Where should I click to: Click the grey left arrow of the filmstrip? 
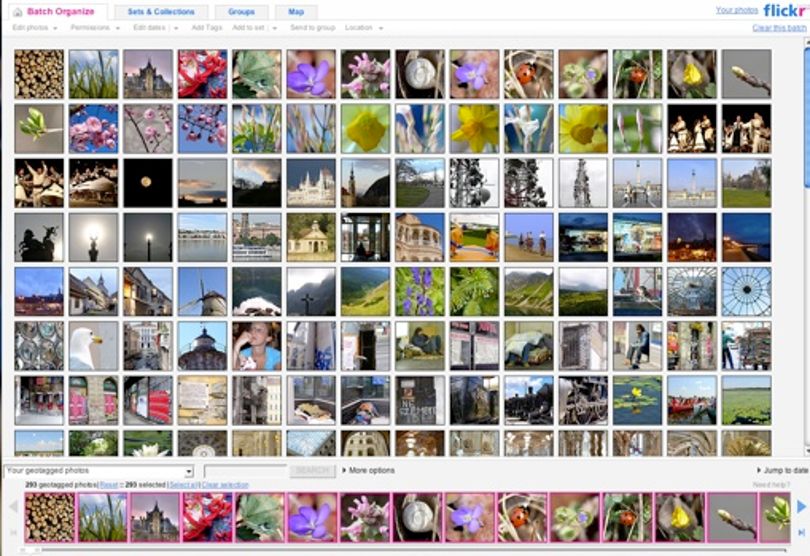coord(14,507)
